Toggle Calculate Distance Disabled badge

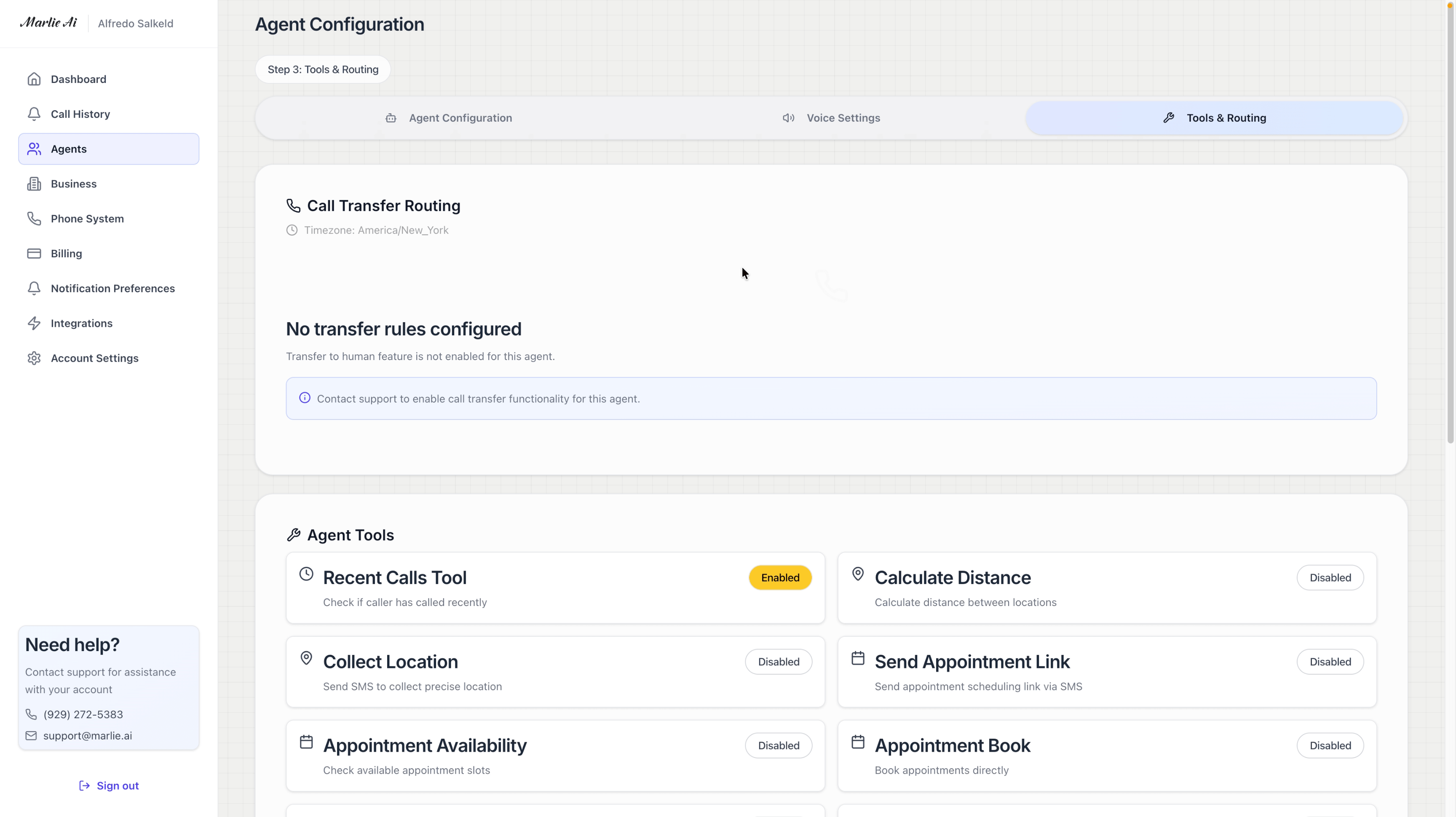tap(1330, 577)
